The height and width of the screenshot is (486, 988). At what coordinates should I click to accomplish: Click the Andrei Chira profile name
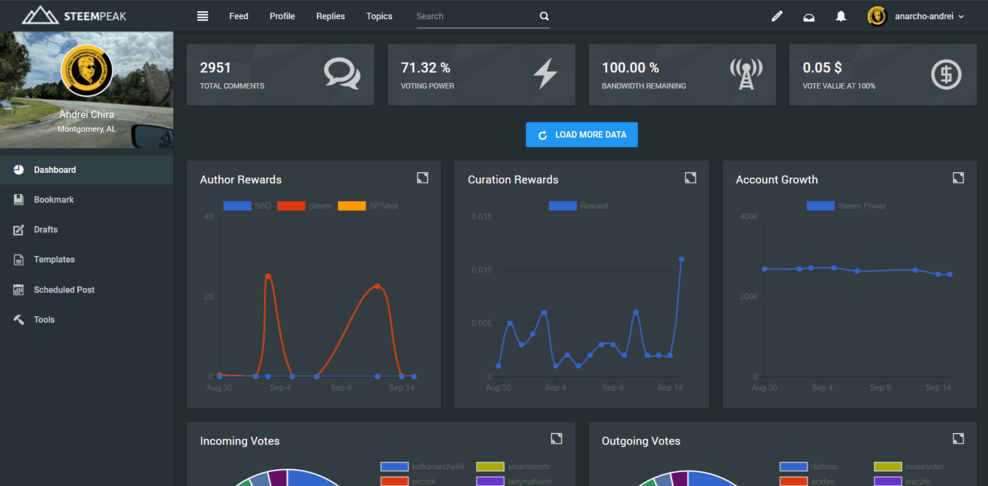pos(86,115)
